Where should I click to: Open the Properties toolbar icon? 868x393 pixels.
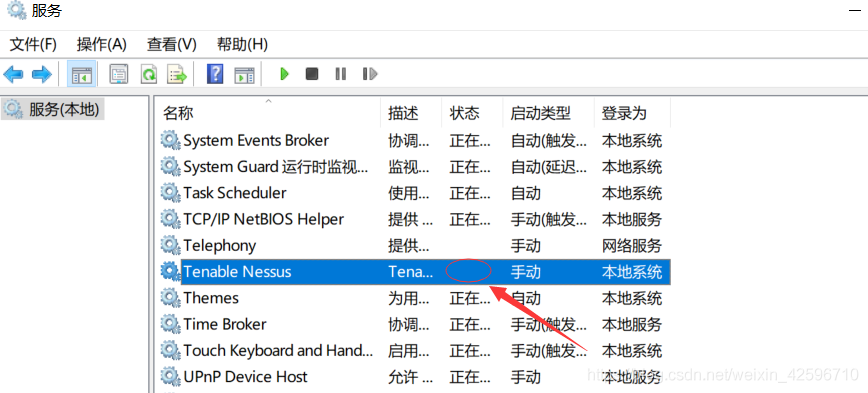click(118, 74)
